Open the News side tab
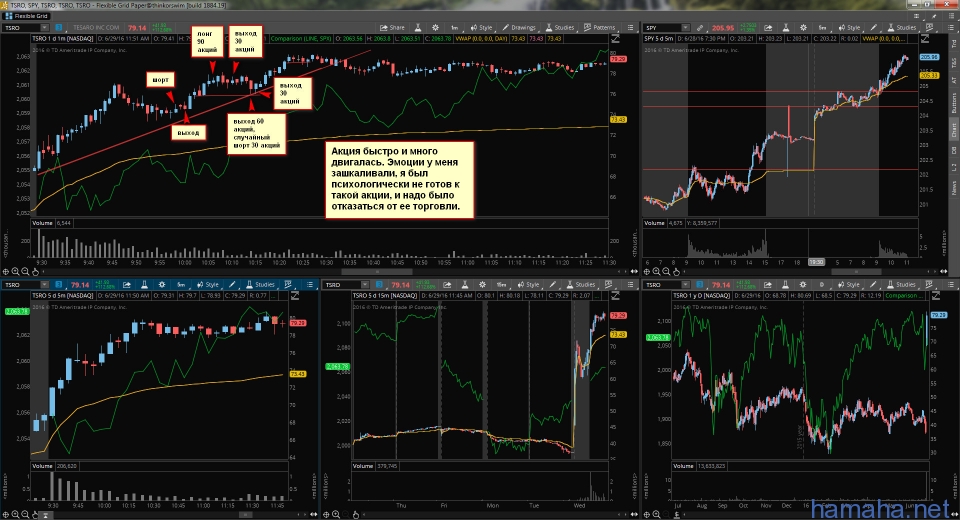Viewport: 960px width, 520px height. [954, 187]
